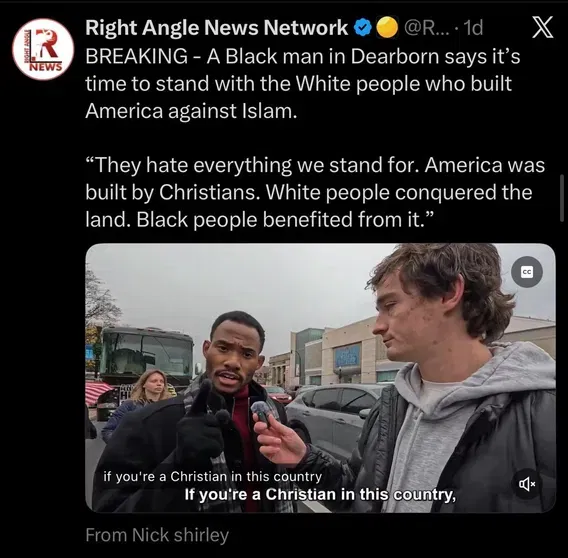Click the small white subtitle line in the video

[213, 476]
